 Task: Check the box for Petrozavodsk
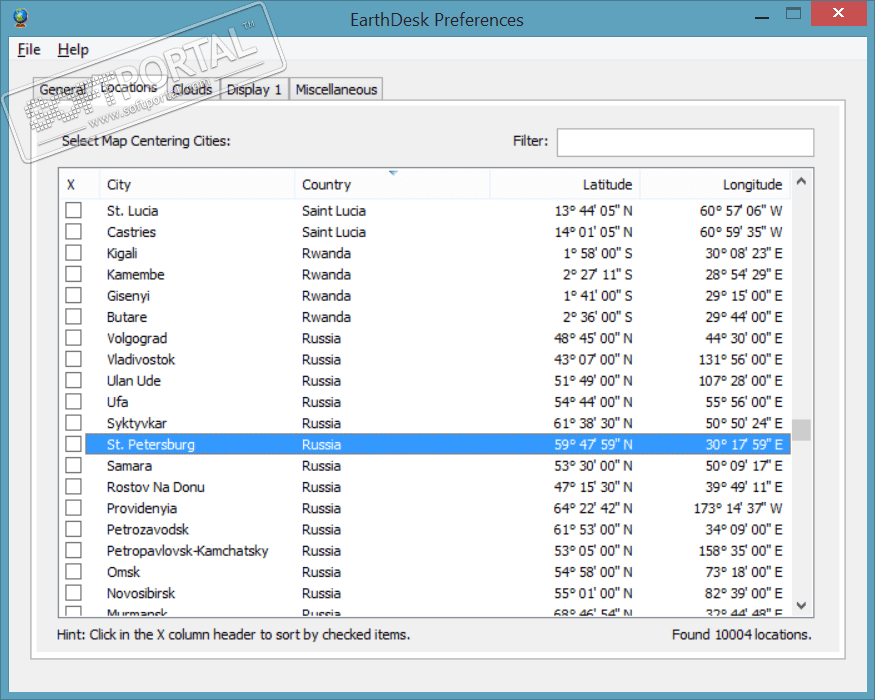pyautogui.click(x=73, y=529)
